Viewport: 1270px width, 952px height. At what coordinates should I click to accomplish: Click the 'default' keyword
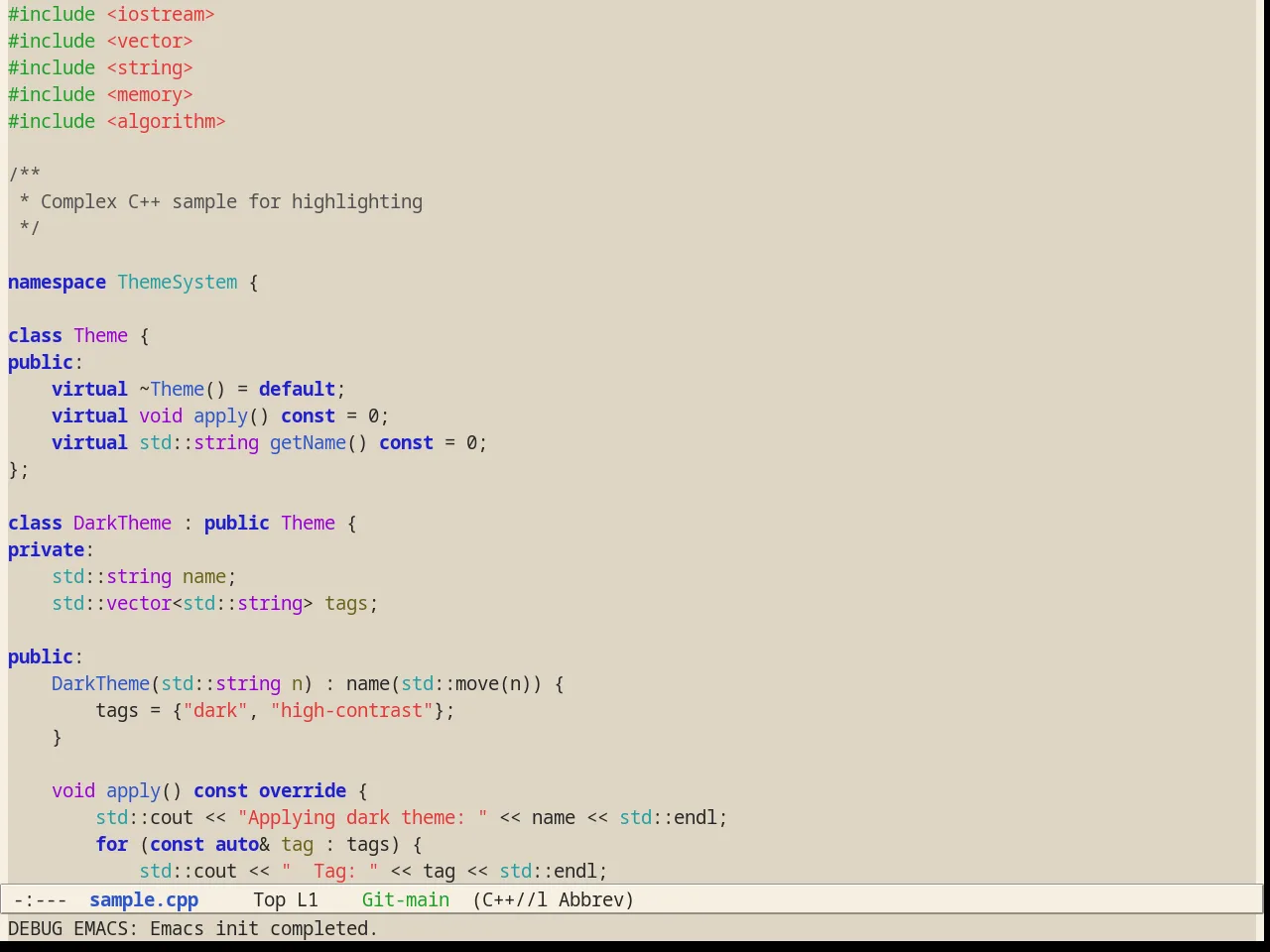(x=297, y=389)
